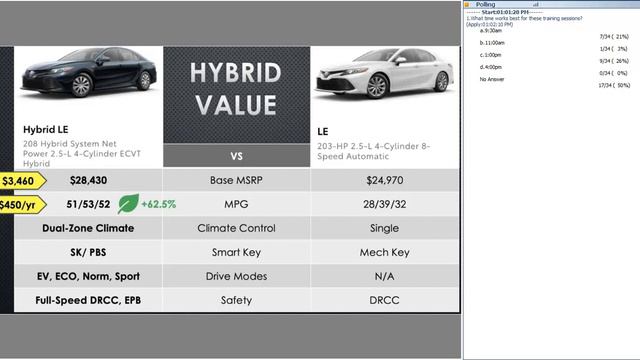
Task: Click the VS label below the title
Action: (x=236, y=156)
